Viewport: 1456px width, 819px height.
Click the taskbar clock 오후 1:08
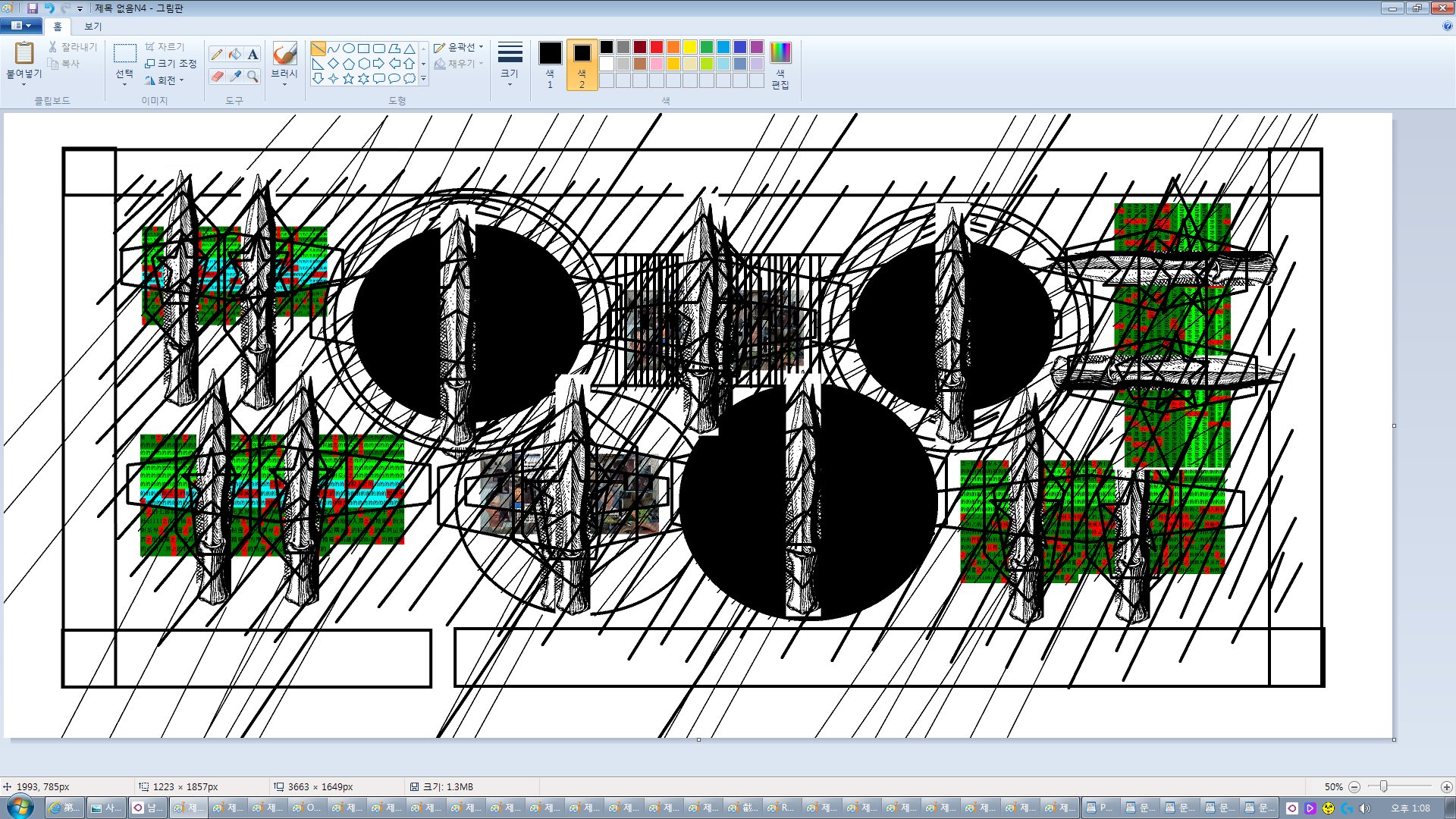click(1410, 808)
